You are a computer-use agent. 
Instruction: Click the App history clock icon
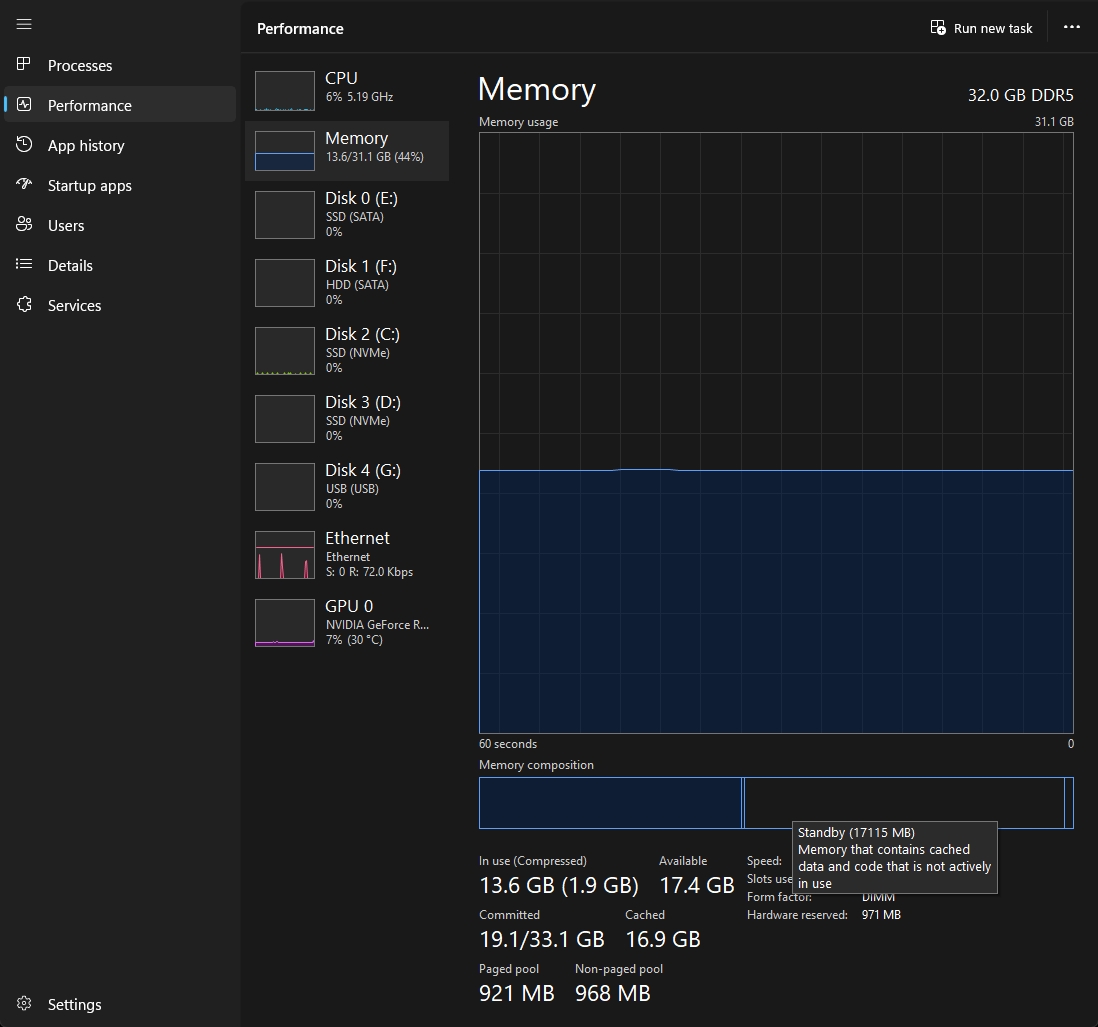click(x=24, y=144)
